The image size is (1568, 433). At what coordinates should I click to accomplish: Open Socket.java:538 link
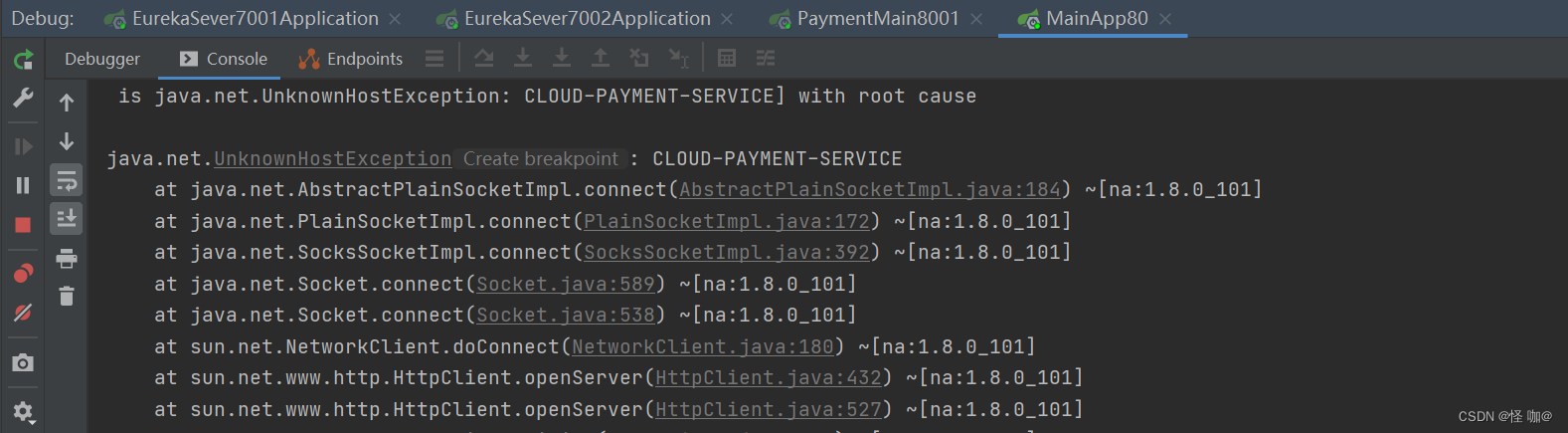point(566,316)
